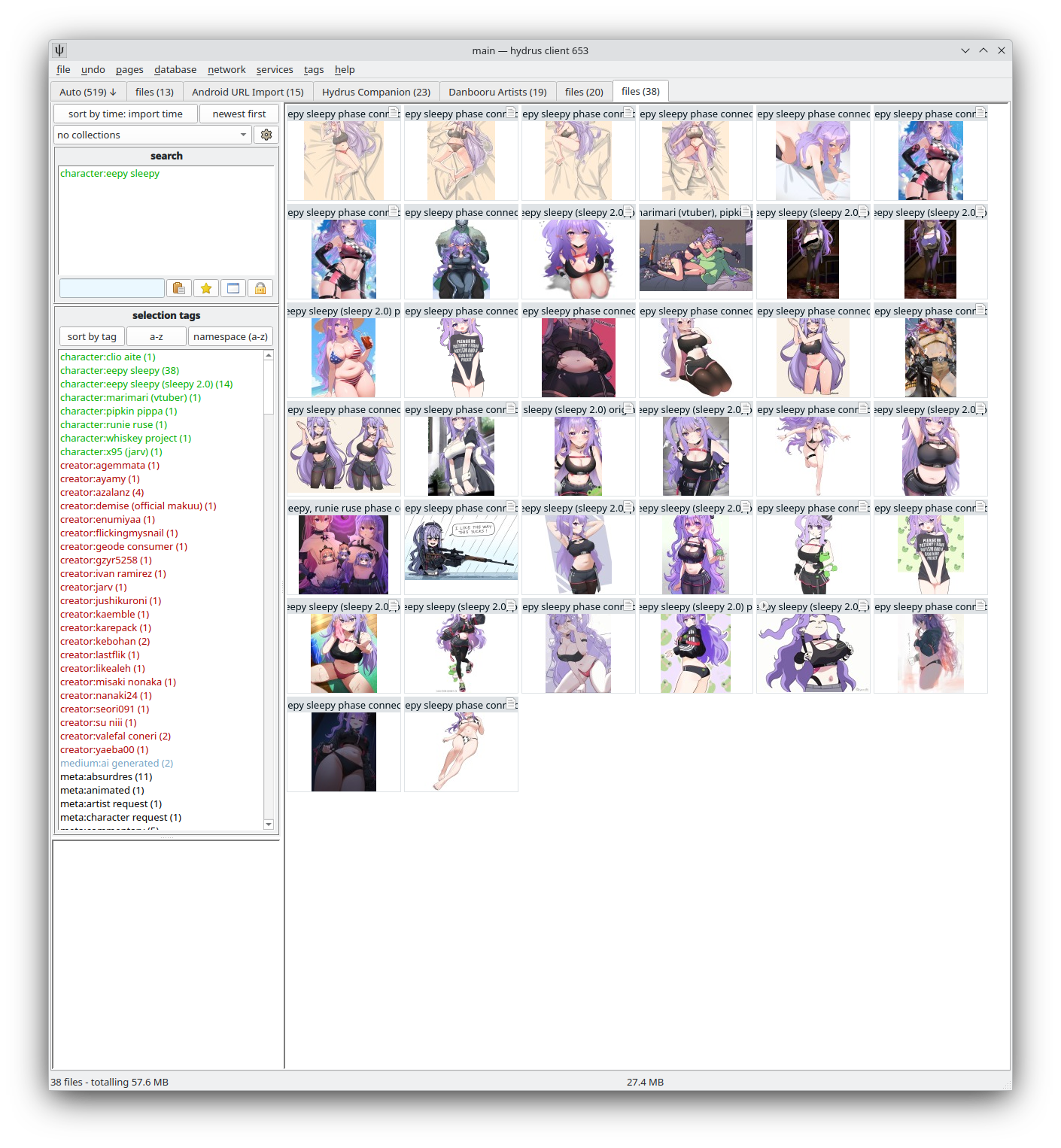
Task: Click the status text '38 files - totalling 57.6 MB'
Action: (x=109, y=1082)
